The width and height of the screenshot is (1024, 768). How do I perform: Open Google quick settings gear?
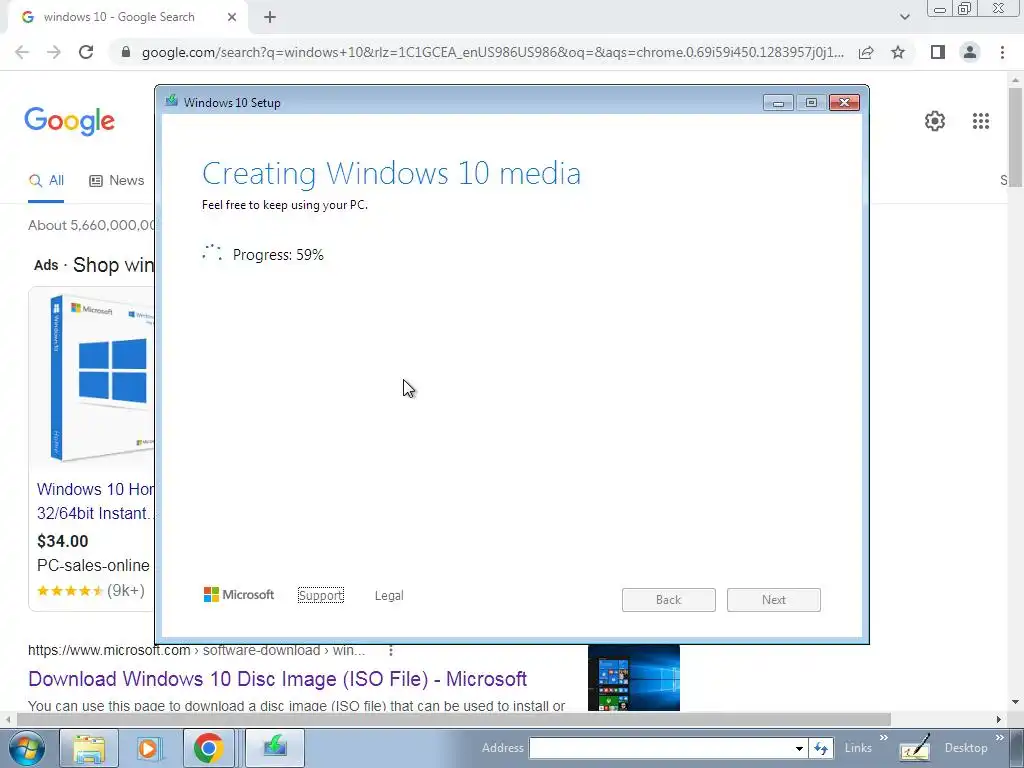coord(935,121)
